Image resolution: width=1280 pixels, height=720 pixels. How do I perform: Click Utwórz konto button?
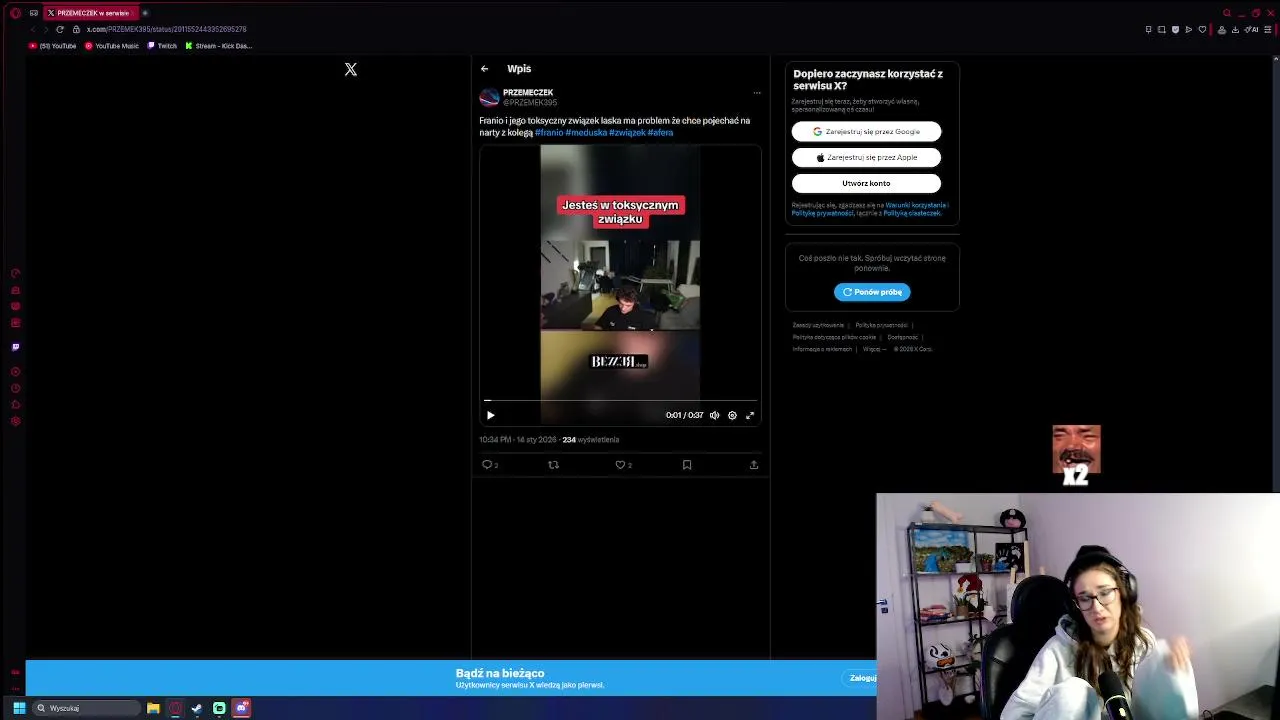coord(866,183)
